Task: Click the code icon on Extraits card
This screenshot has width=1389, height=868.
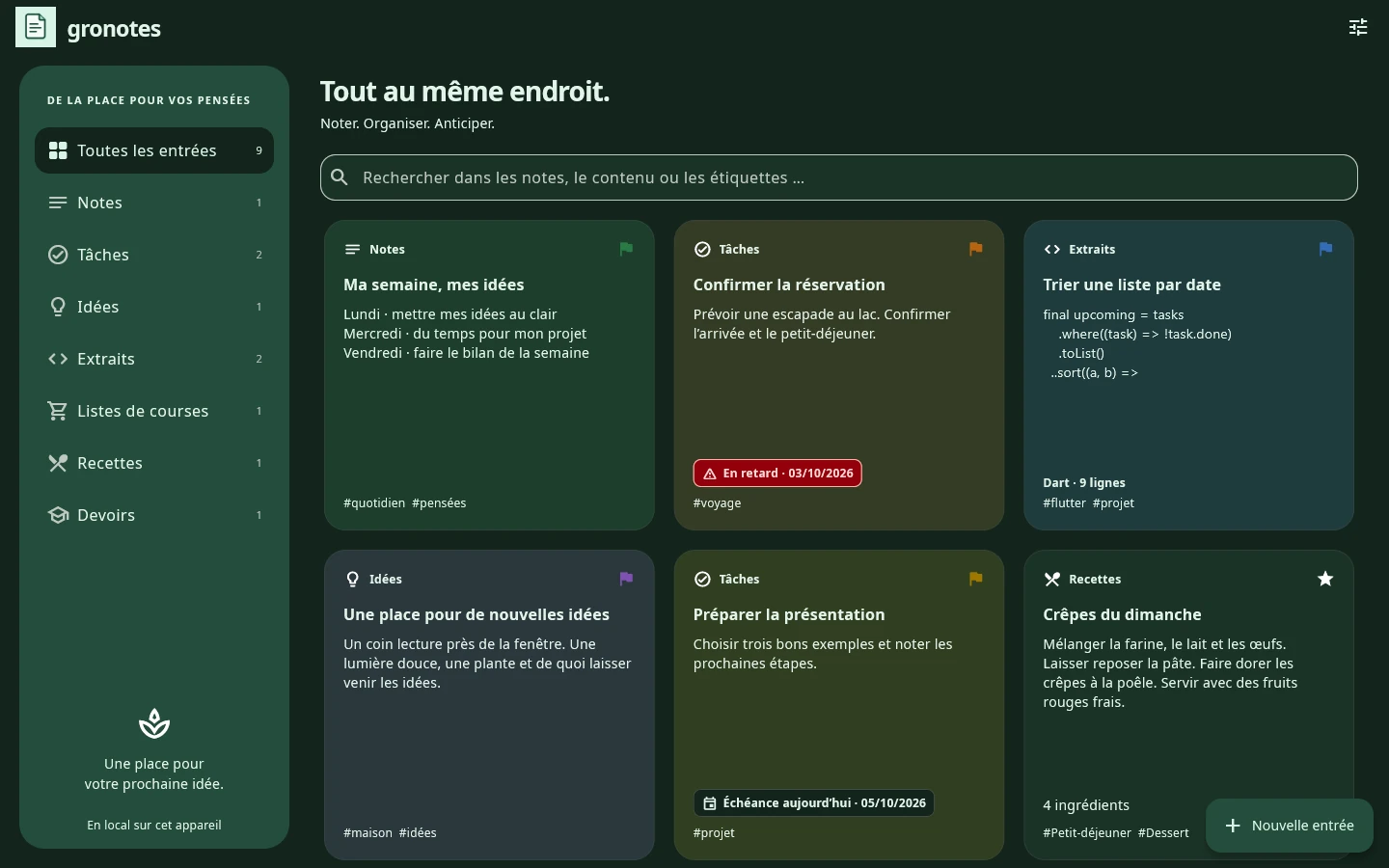Action: click(1051, 249)
